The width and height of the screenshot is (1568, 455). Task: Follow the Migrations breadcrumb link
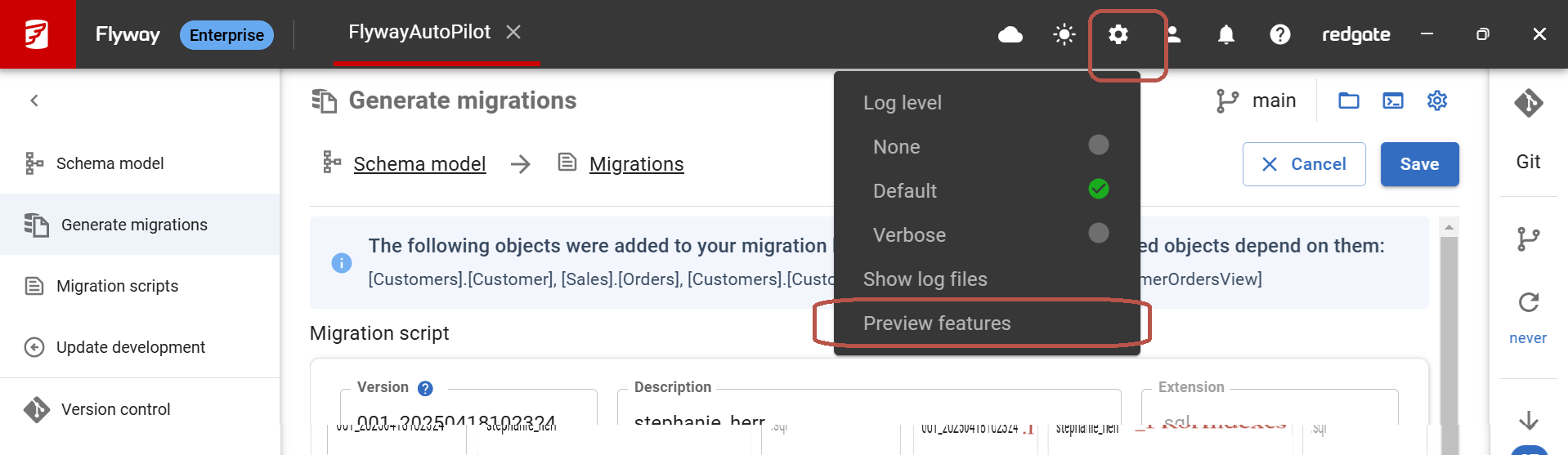tap(636, 164)
